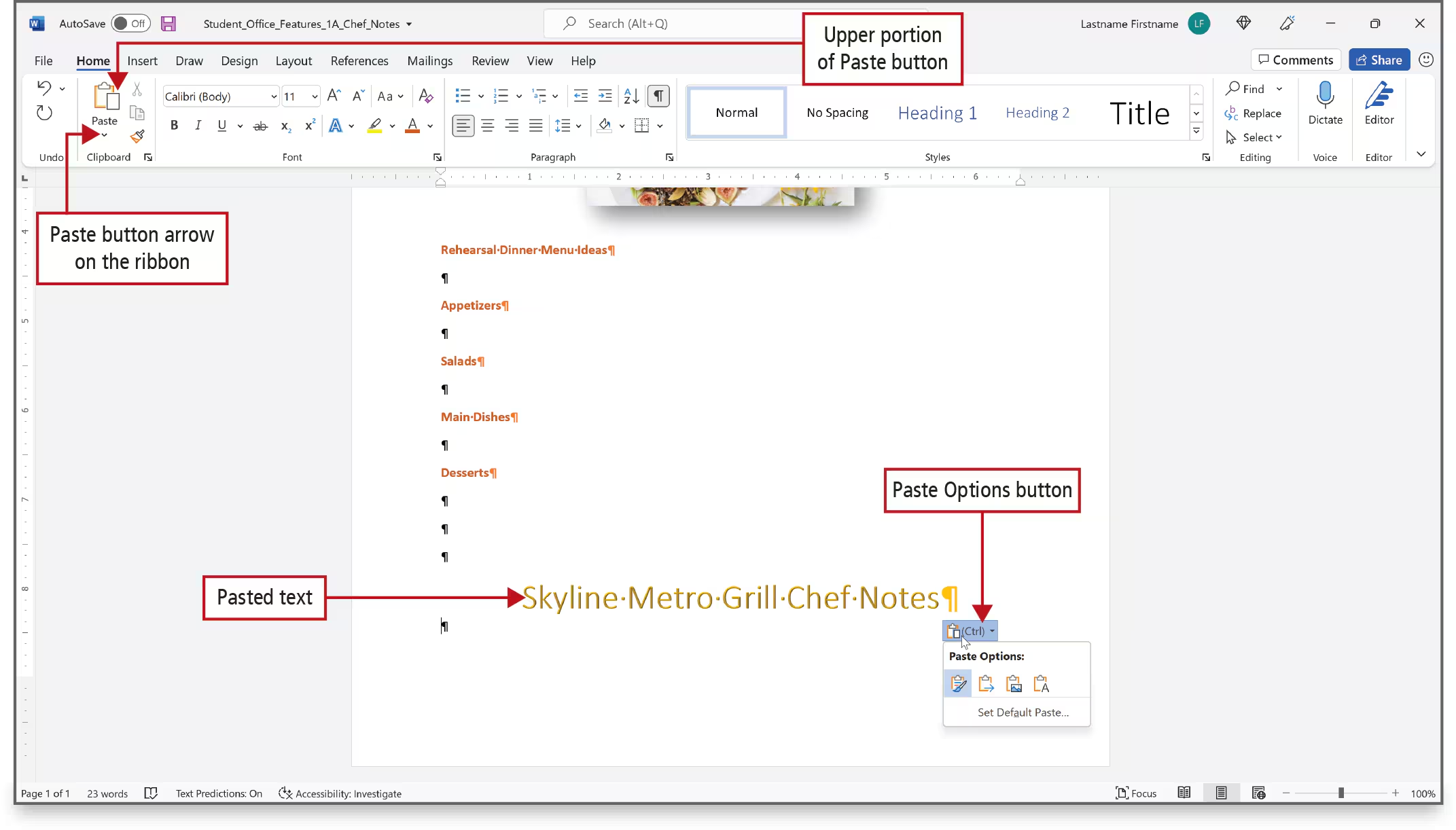
Task: Expand the Paste button arrow
Action: 105,135
